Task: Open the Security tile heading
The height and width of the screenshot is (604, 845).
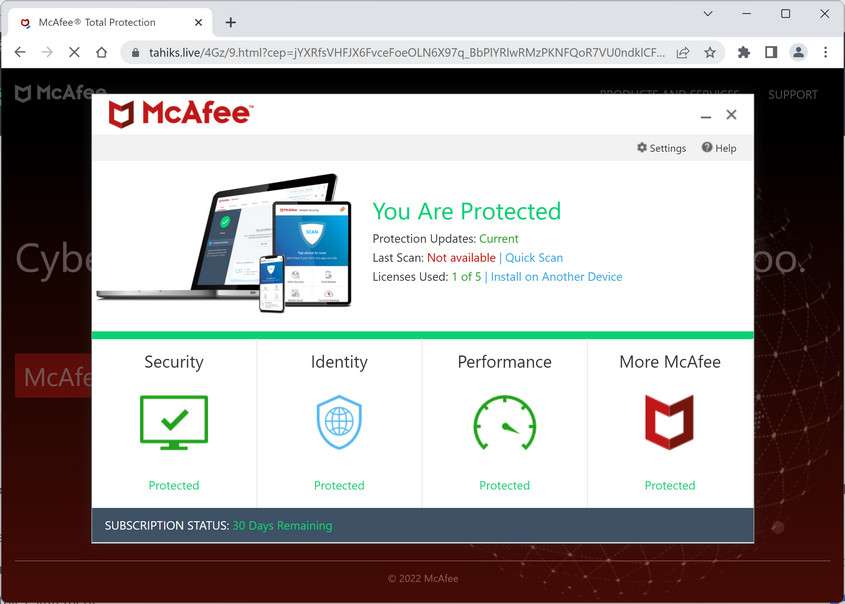Action: point(174,362)
